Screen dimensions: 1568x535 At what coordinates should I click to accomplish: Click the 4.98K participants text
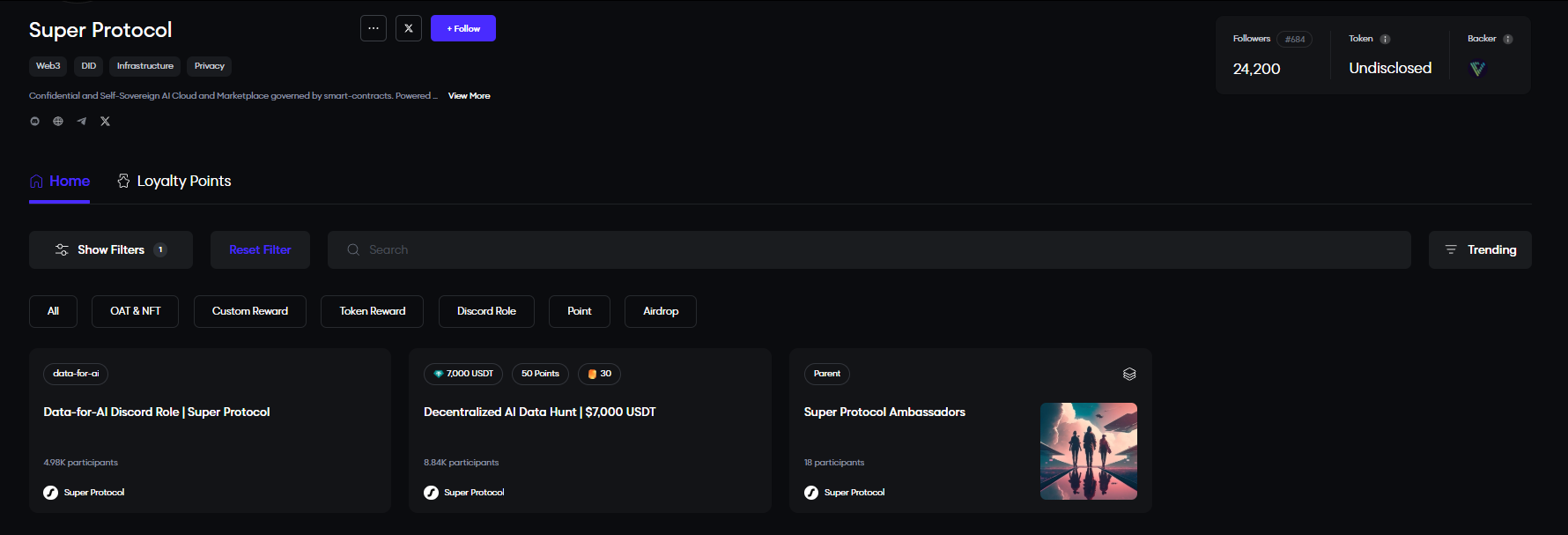[81, 463]
